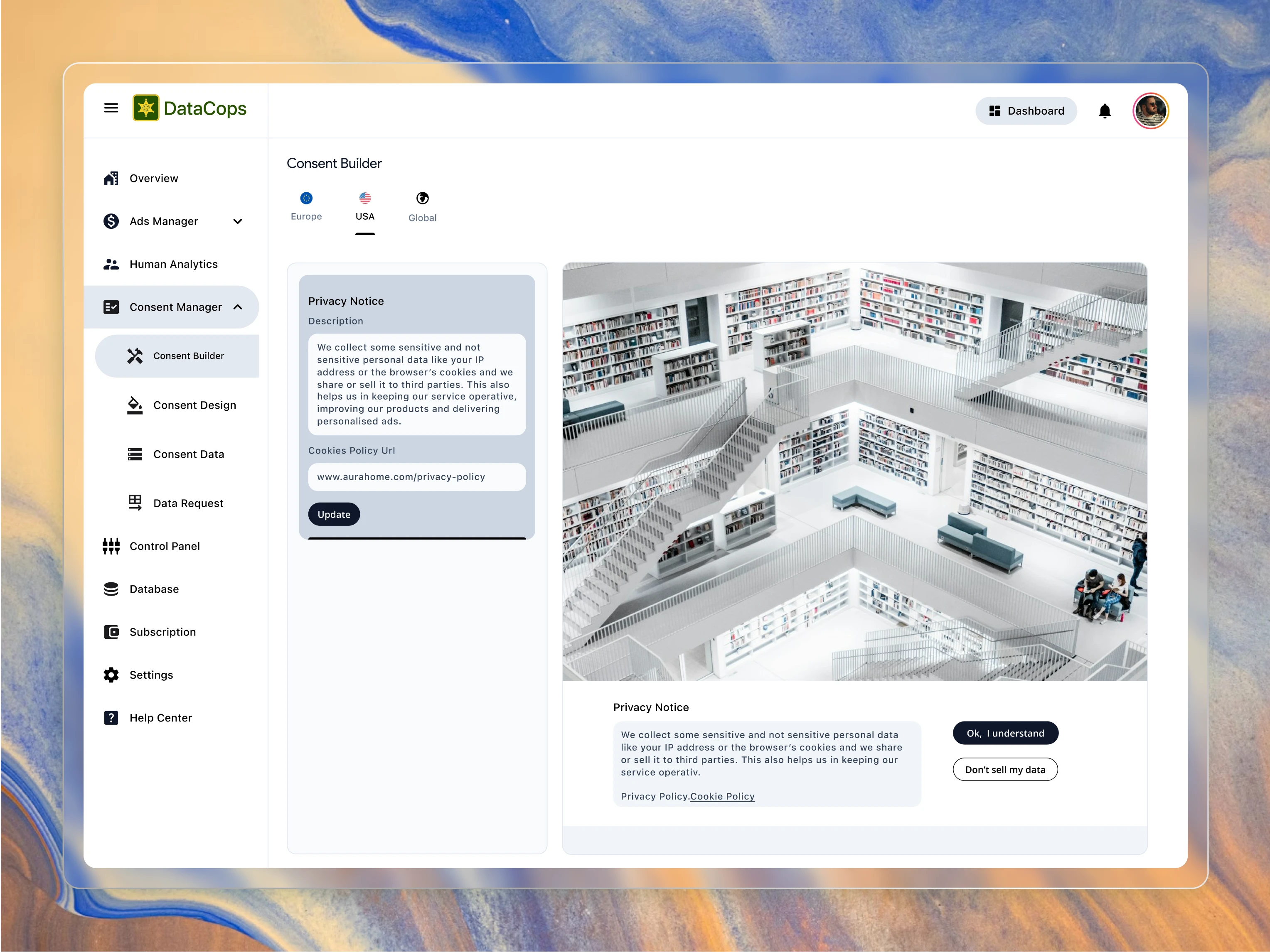Image resolution: width=1270 pixels, height=952 pixels.
Task: Click the Settings gear in sidebar
Action: tap(111, 675)
